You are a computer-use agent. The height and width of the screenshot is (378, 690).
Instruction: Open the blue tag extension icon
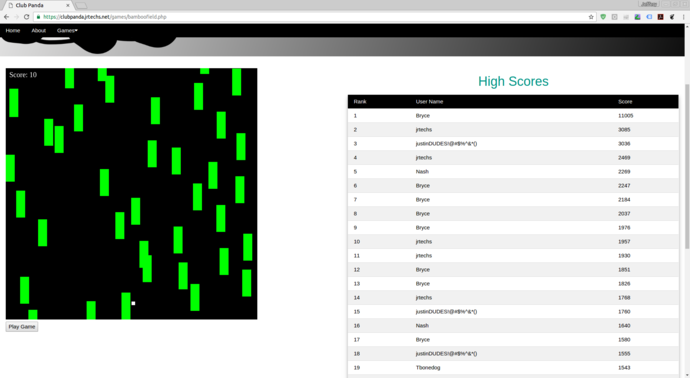point(649,17)
